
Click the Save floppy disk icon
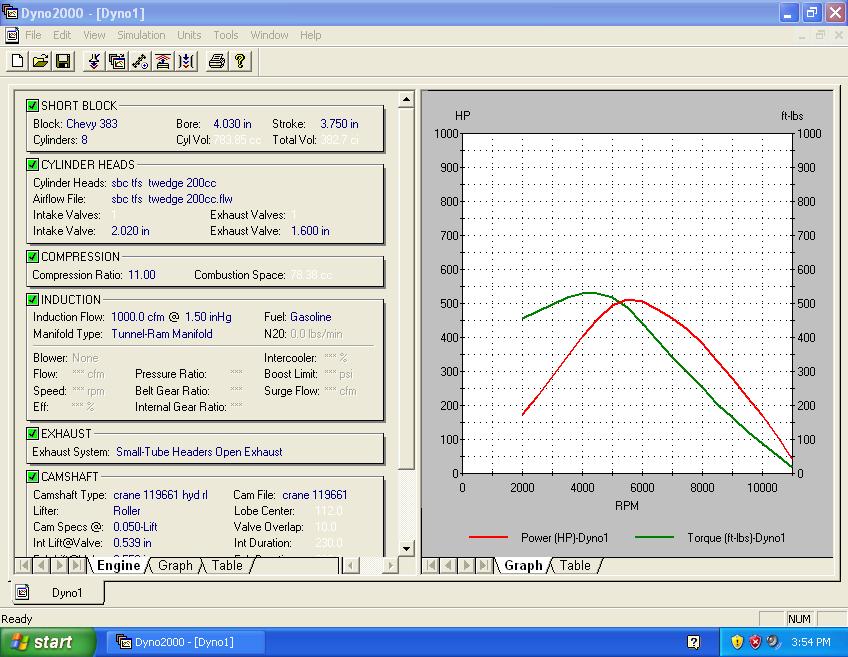click(62, 62)
